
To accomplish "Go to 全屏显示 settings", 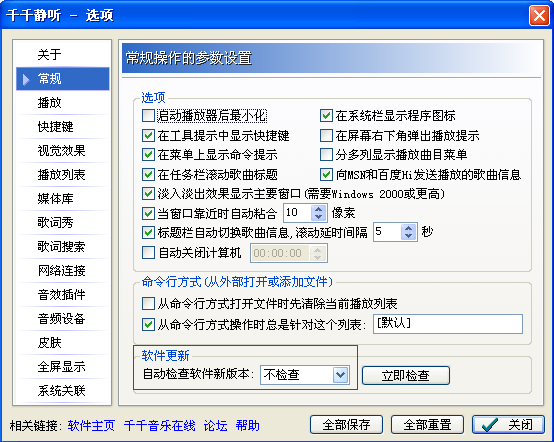I will (63, 367).
